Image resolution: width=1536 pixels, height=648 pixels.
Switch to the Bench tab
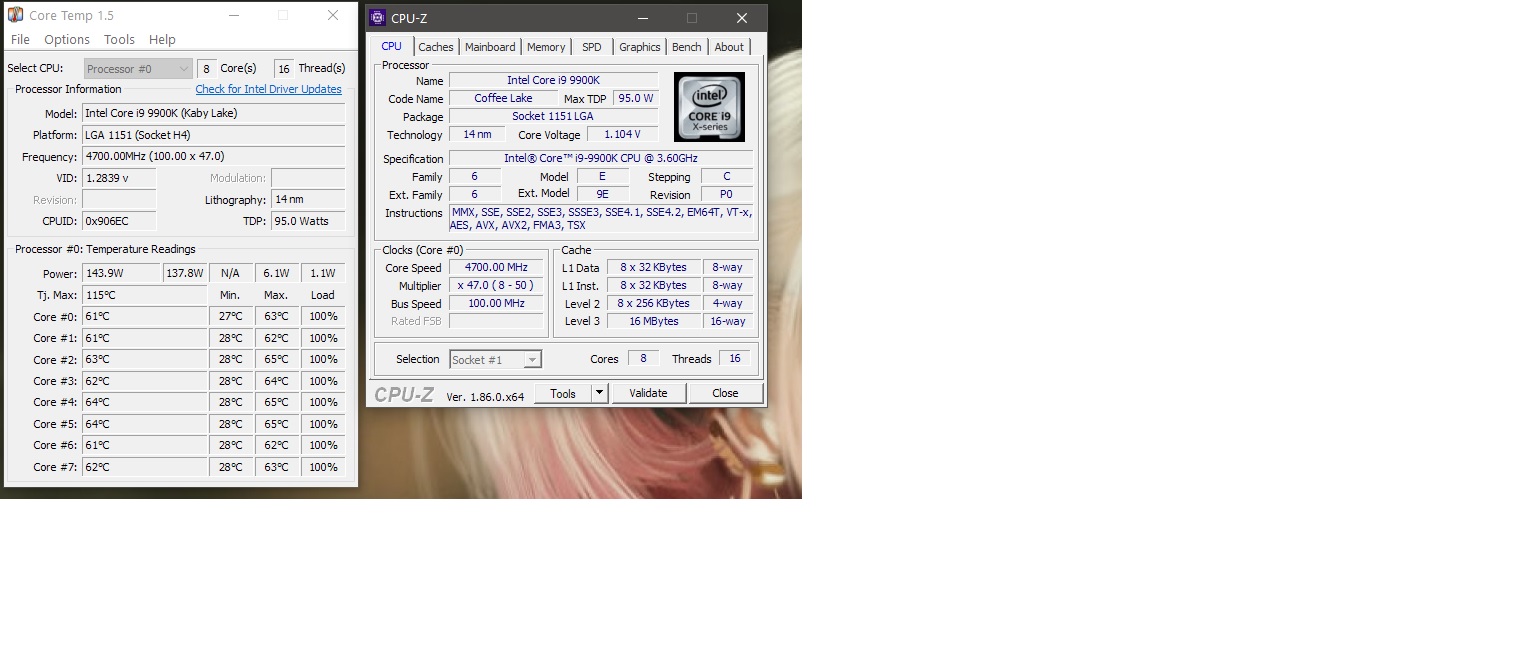(687, 47)
